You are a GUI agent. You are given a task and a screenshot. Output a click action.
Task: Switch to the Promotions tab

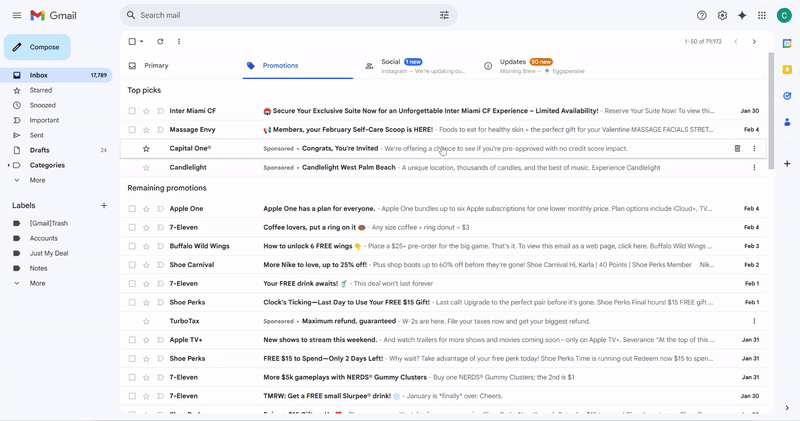pyautogui.click(x=297, y=66)
